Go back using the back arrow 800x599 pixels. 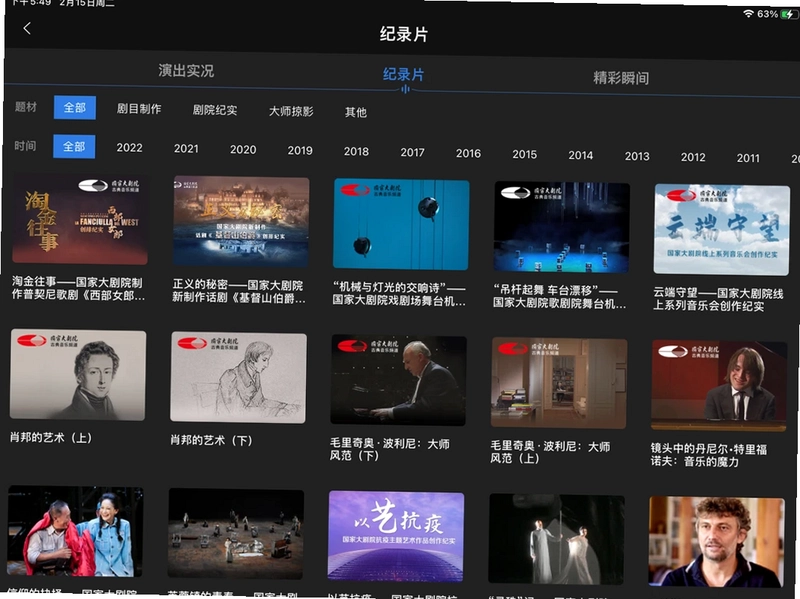pyautogui.click(x=27, y=28)
